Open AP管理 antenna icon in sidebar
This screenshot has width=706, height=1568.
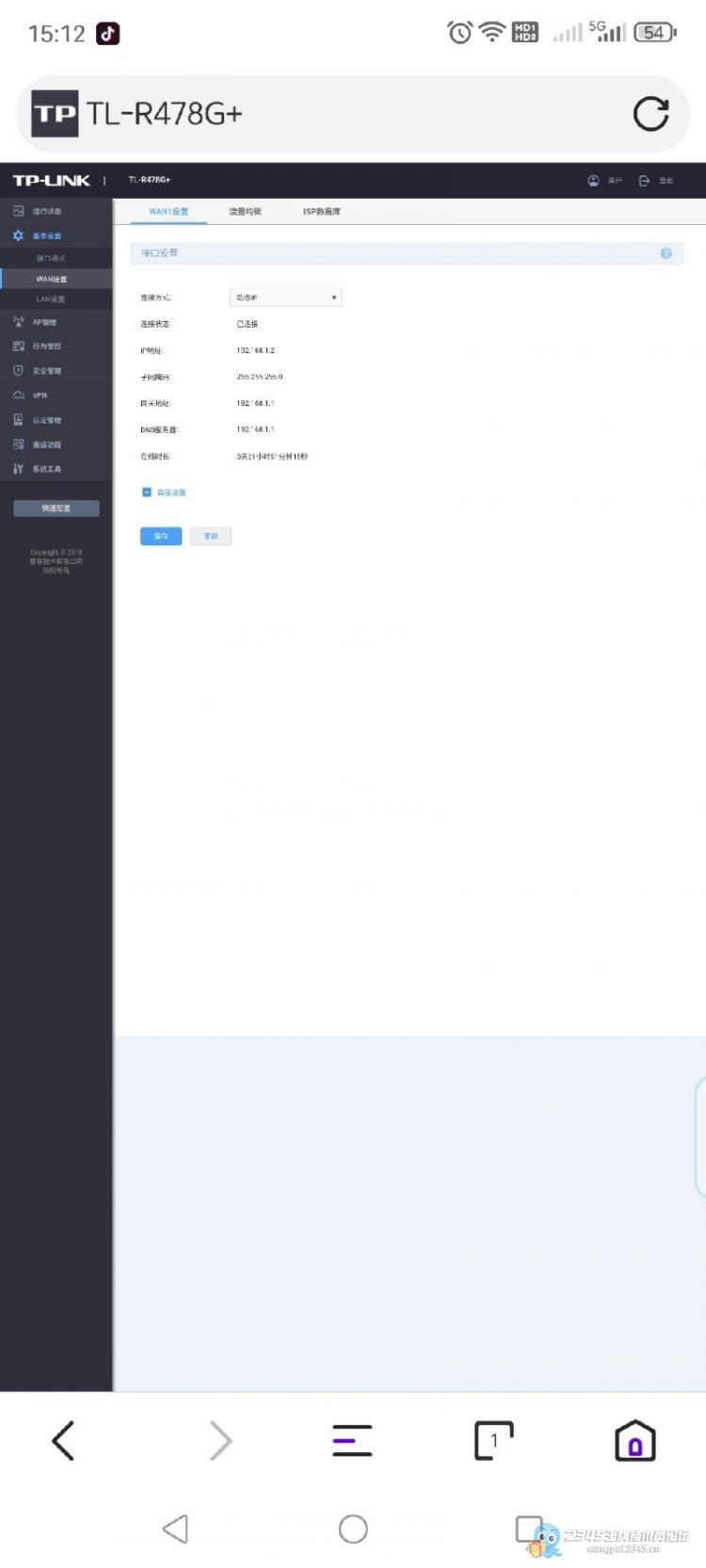(18, 322)
